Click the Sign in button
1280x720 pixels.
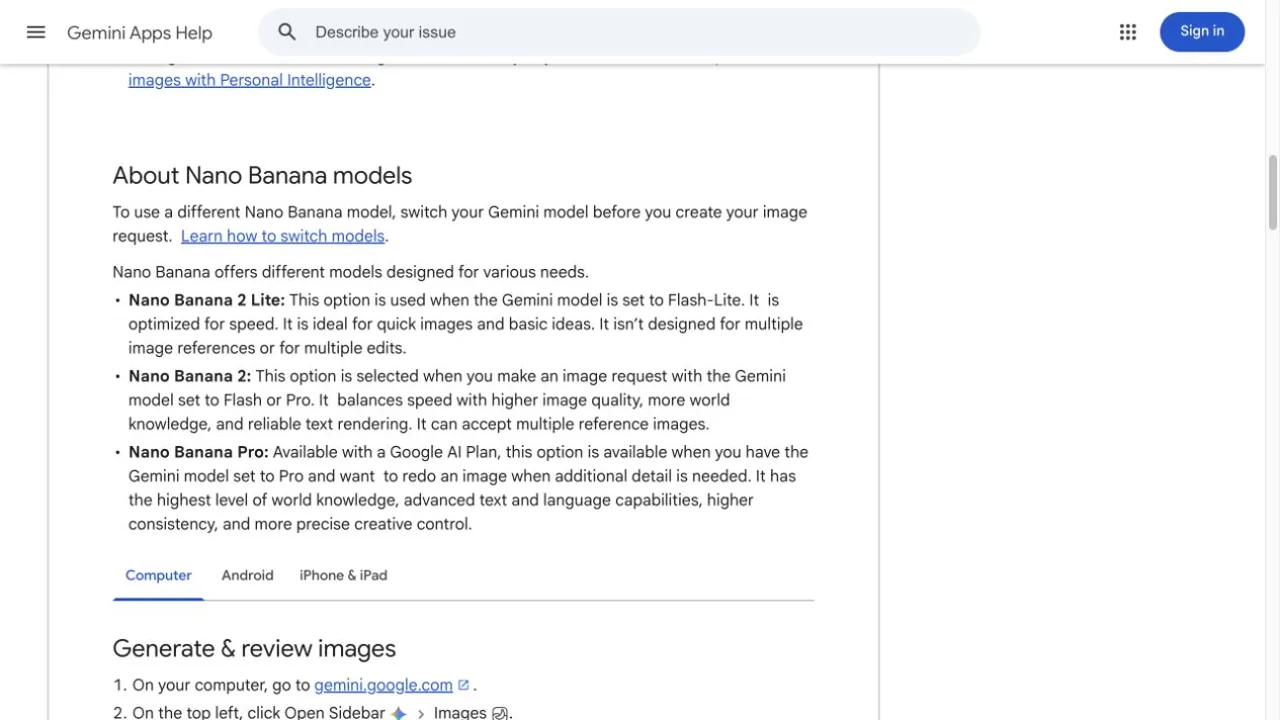[x=1202, y=32]
